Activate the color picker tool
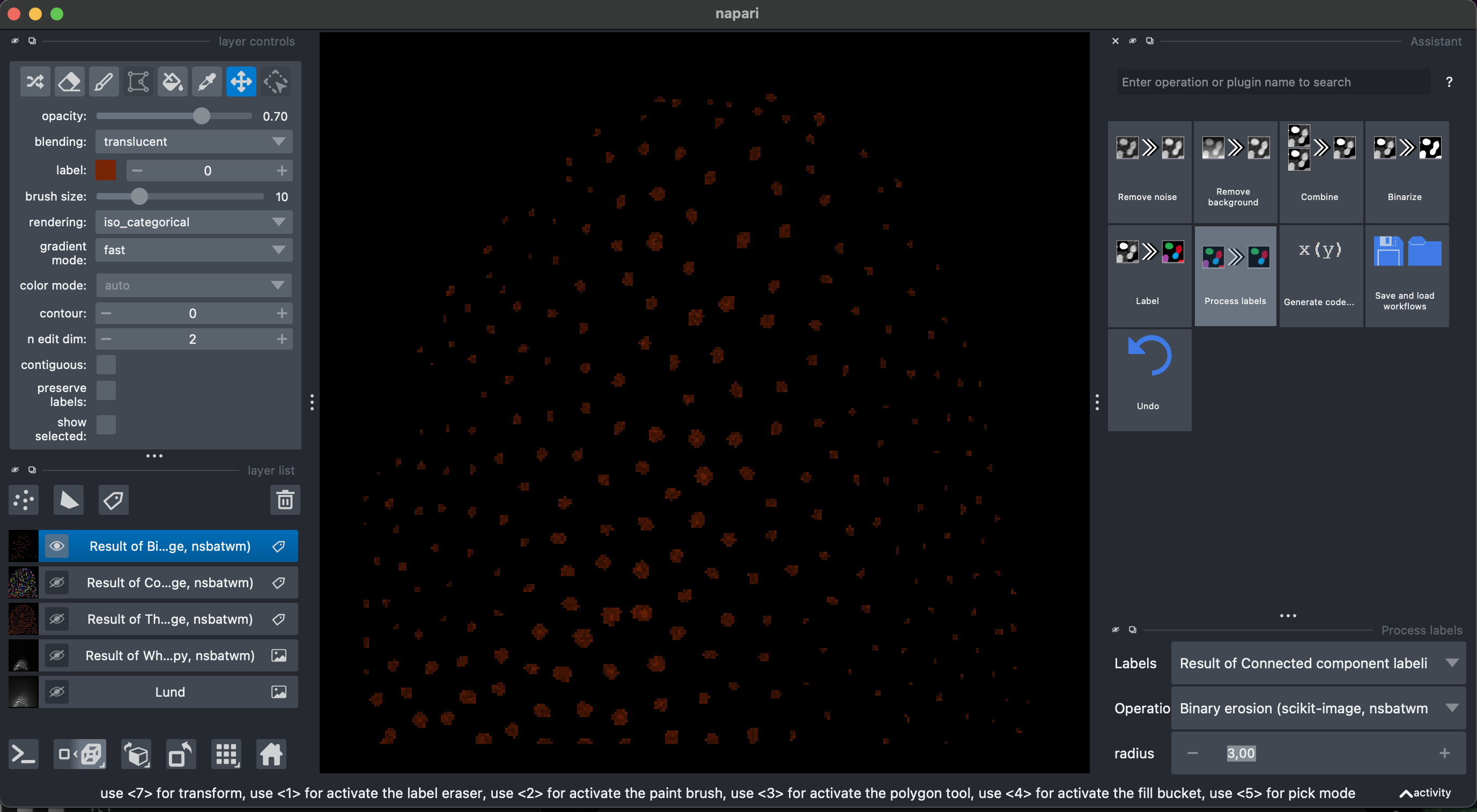 pos(207,82)
